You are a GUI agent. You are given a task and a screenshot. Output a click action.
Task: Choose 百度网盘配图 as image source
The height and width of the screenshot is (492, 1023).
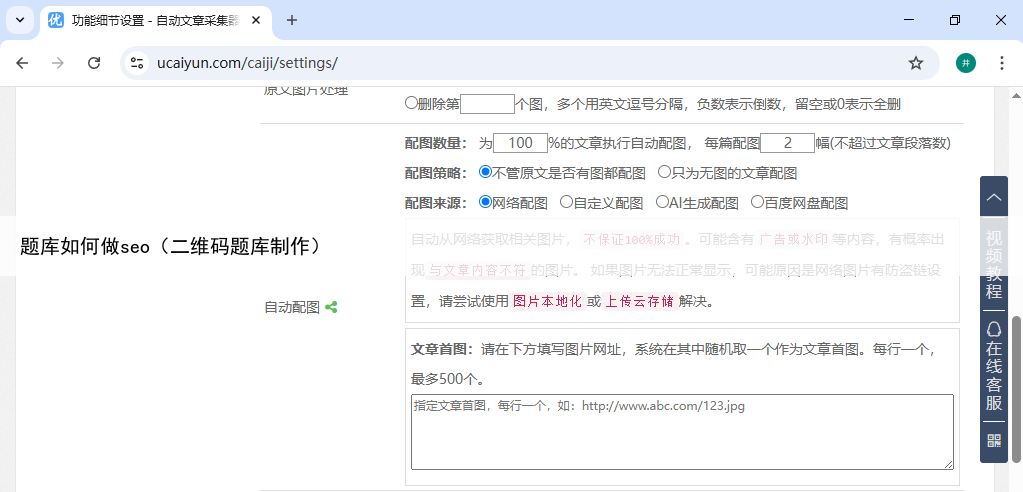[x=757, y=202]
